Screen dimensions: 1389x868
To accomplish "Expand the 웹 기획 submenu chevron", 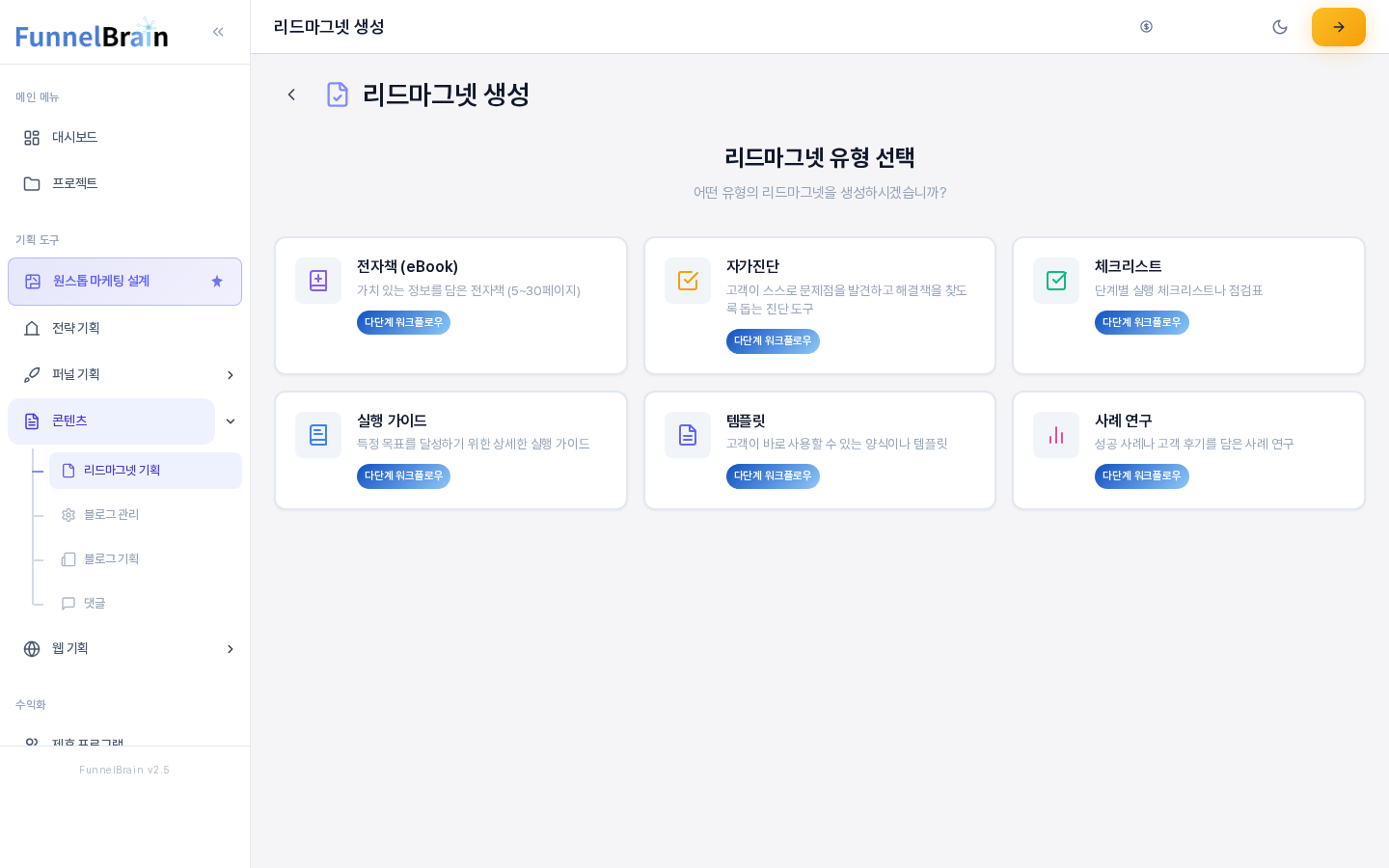I will (x=231, y=649).
